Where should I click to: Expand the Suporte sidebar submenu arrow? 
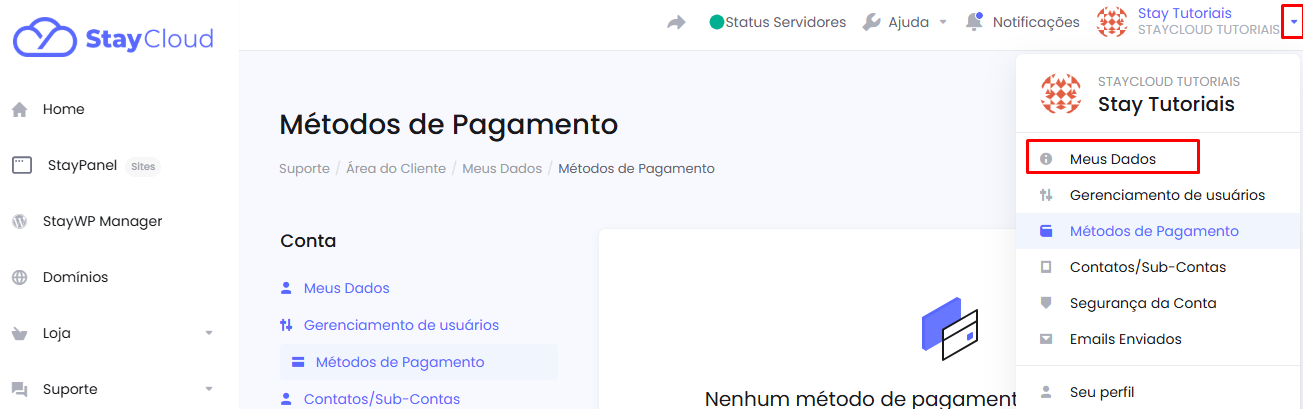(x=208, y=389)
